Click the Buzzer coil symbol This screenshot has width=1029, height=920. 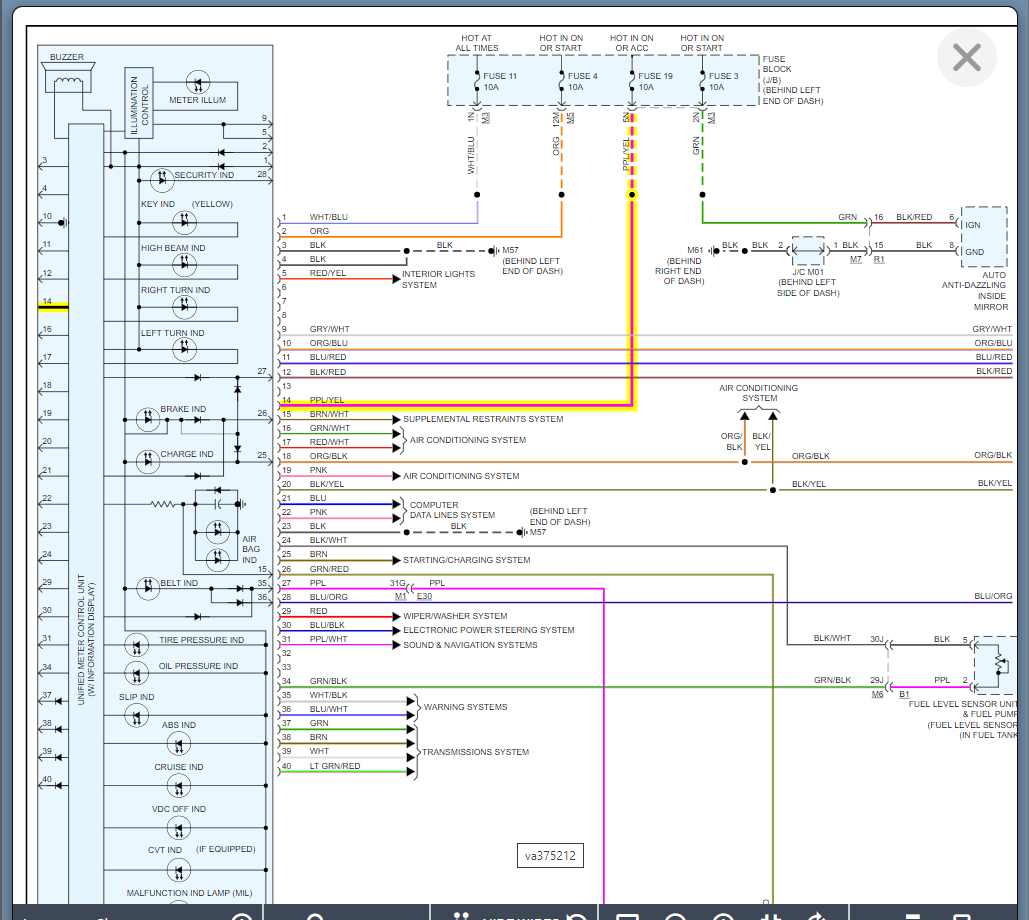[69, 83]
